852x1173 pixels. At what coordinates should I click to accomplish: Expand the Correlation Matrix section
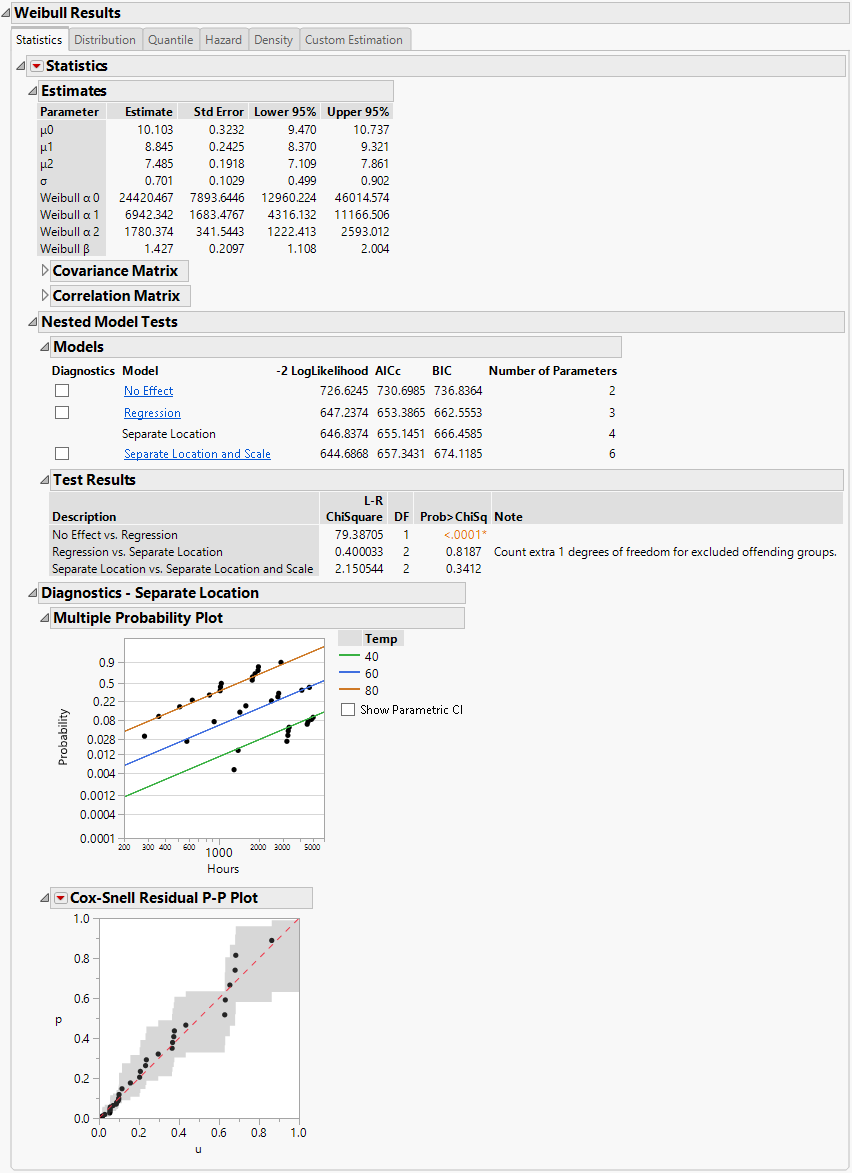(x=45, y=296)
